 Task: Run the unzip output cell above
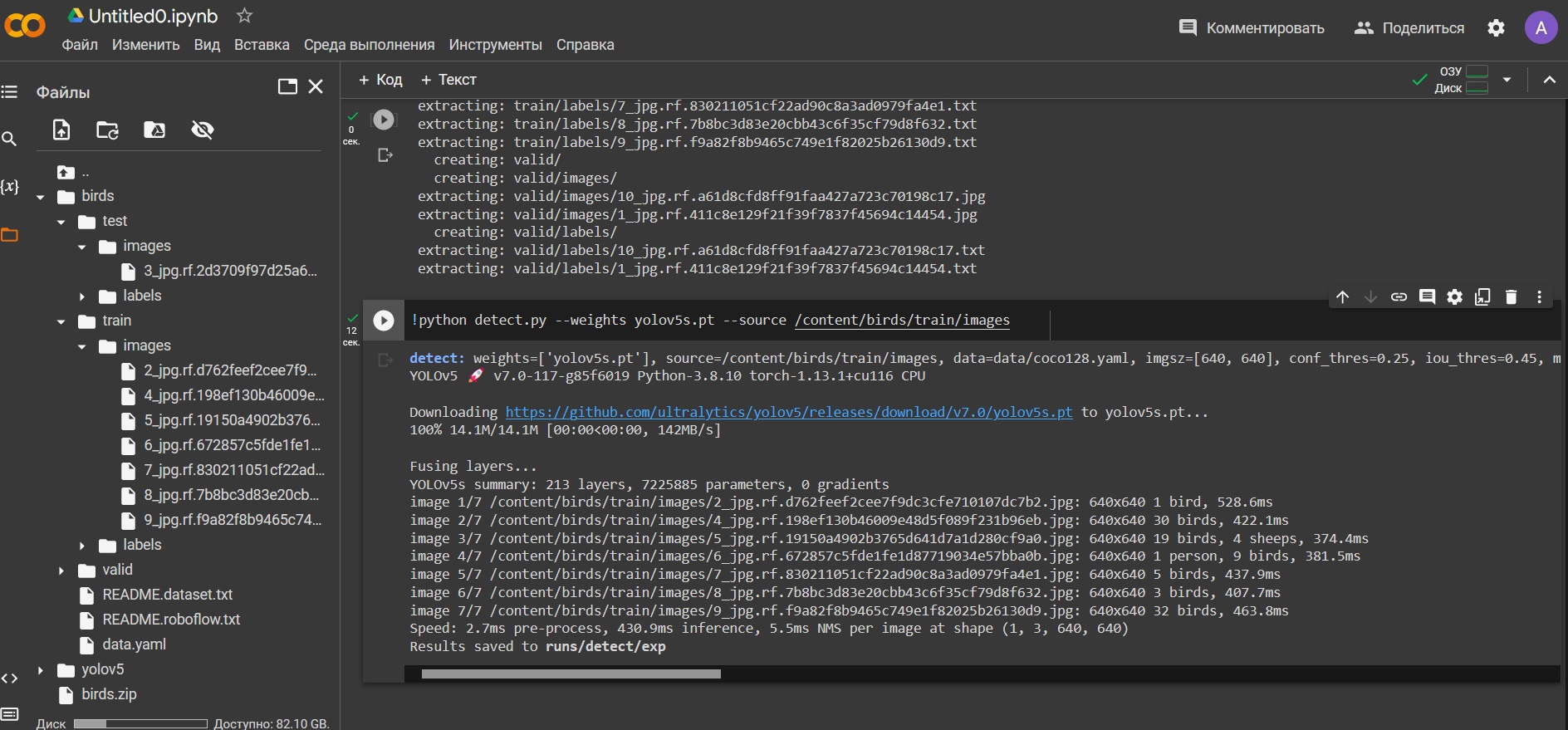point(384,120)
